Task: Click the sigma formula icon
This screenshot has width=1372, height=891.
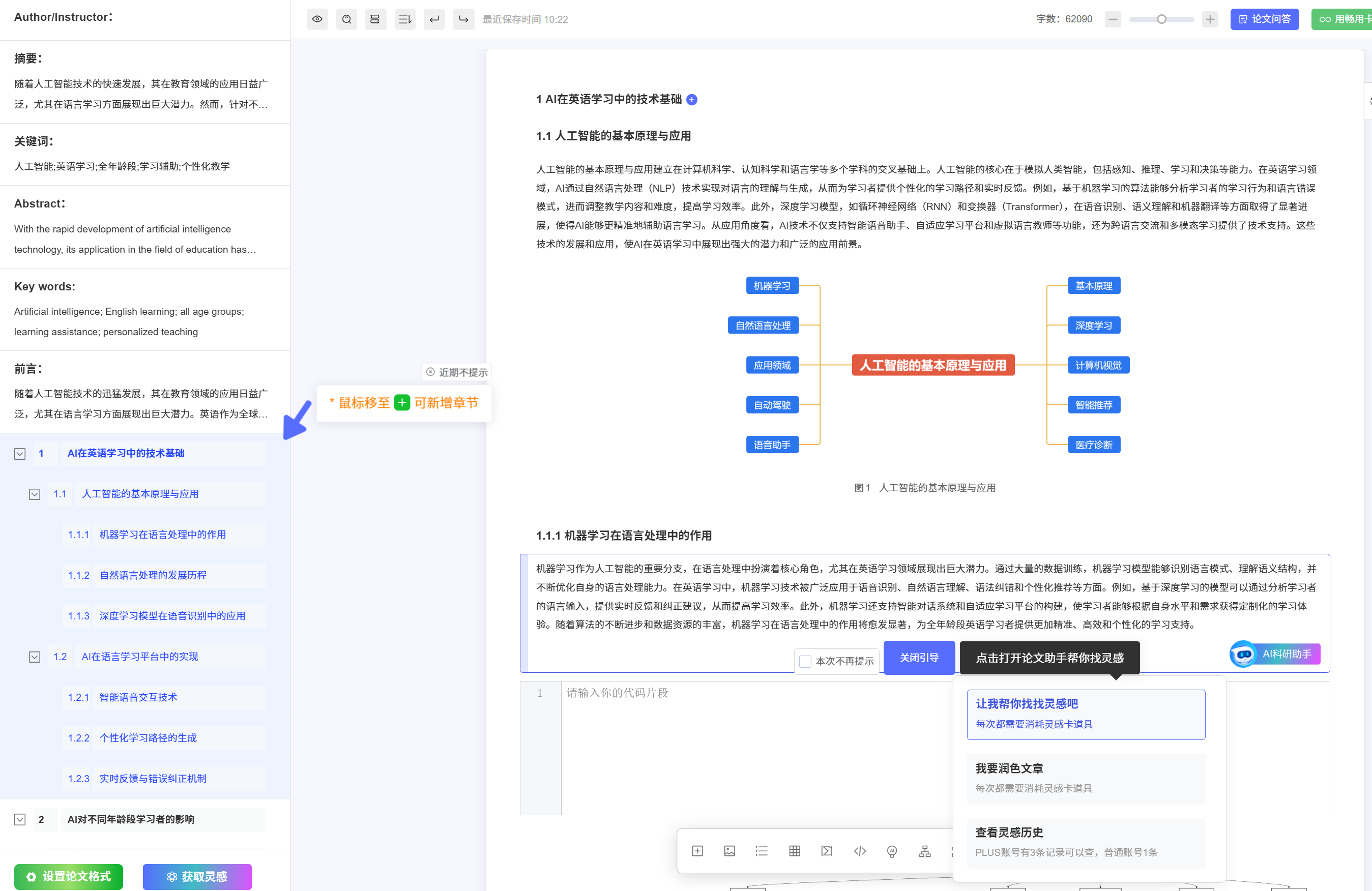Action: tap(827, 851)
